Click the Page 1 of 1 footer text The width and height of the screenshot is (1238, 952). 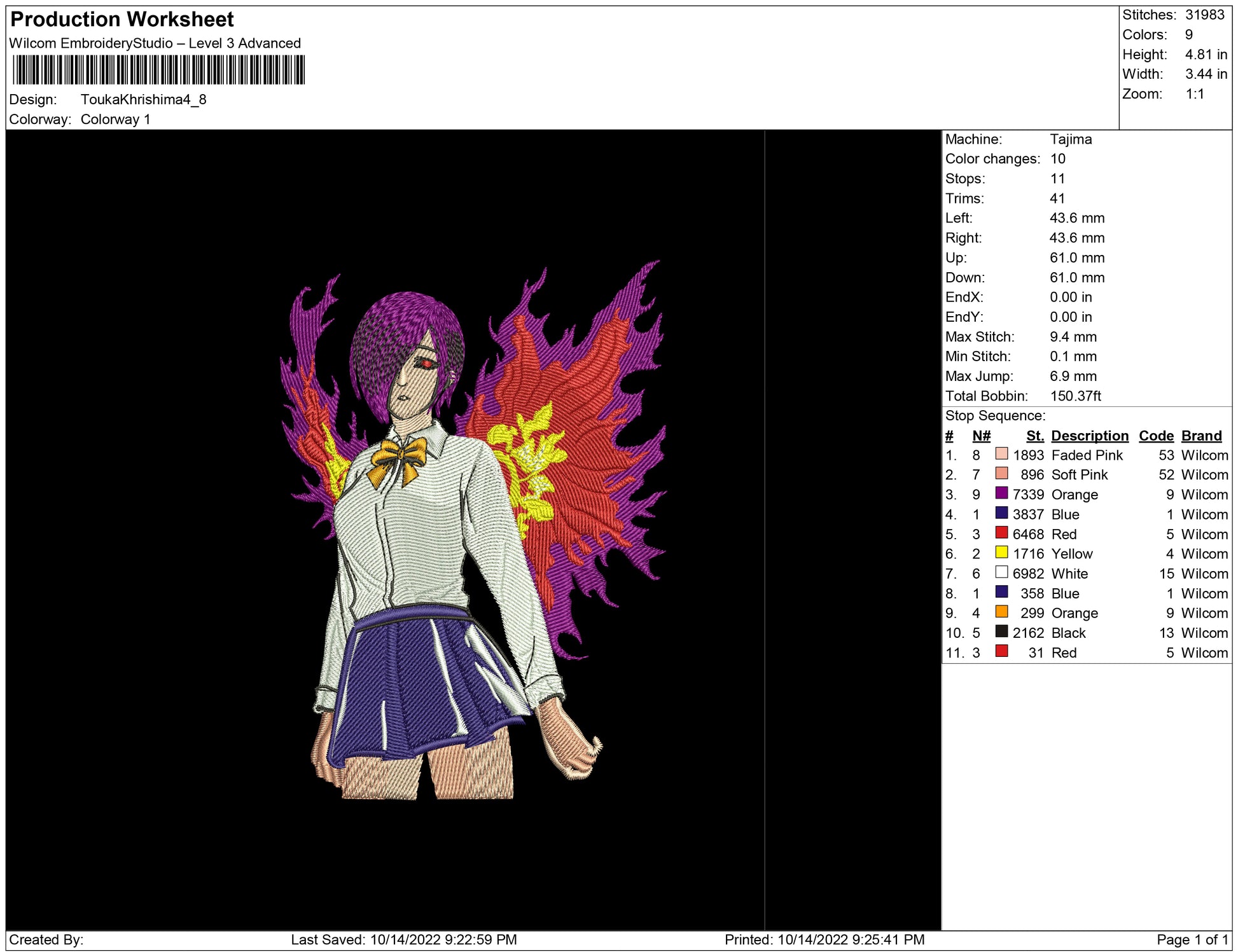(1192, 939)
